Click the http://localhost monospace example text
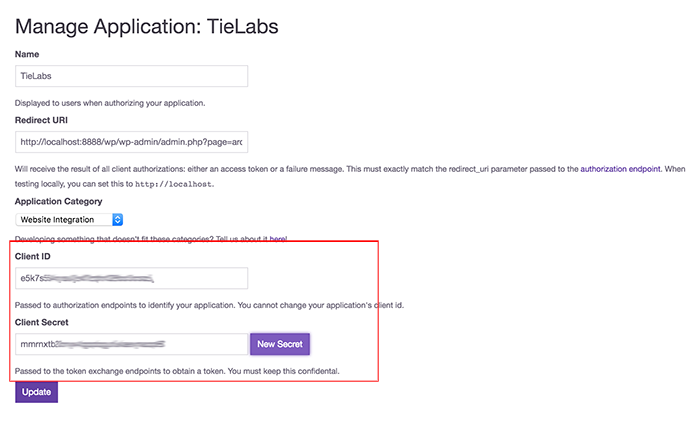 coord(174,184)
